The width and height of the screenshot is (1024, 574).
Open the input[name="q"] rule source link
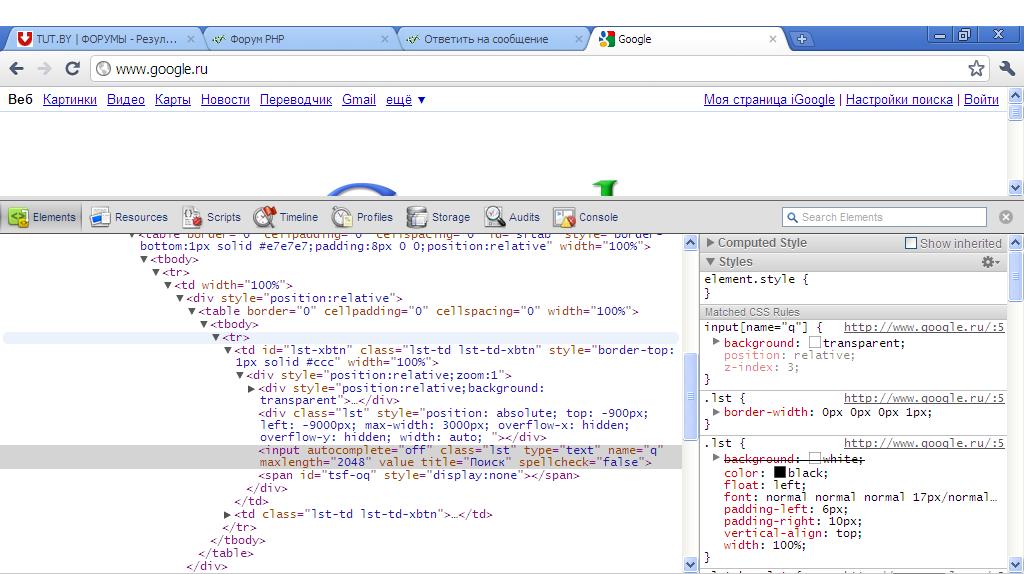point(923,327)
